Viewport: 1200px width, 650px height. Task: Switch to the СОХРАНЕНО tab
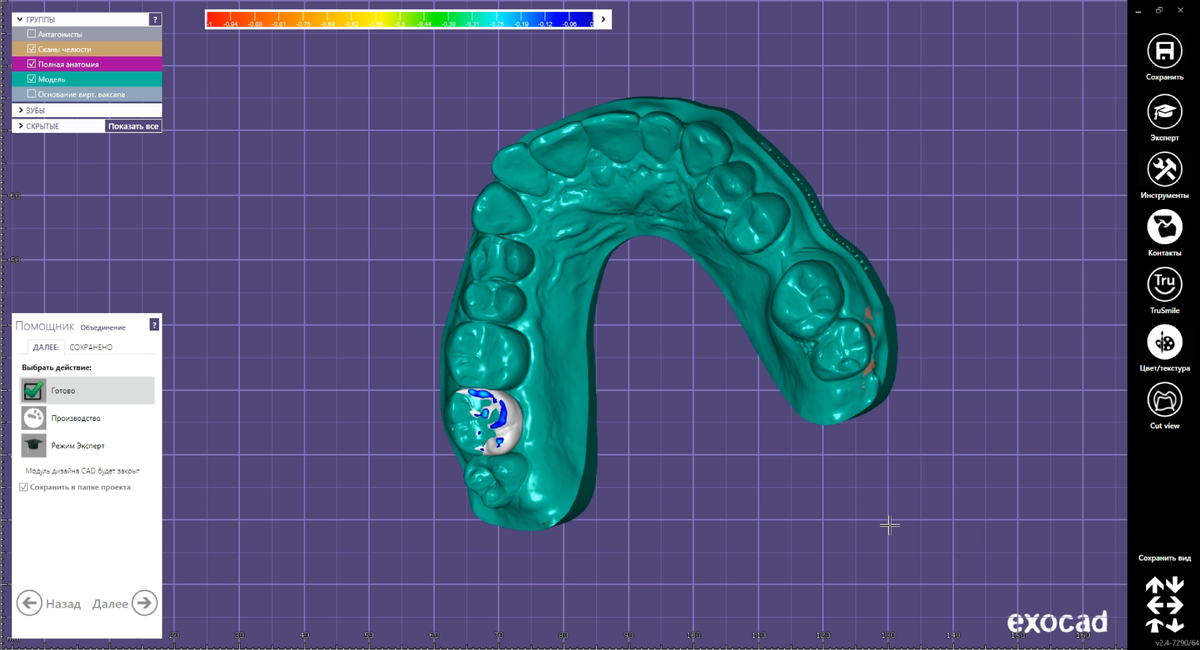point(91,347)
